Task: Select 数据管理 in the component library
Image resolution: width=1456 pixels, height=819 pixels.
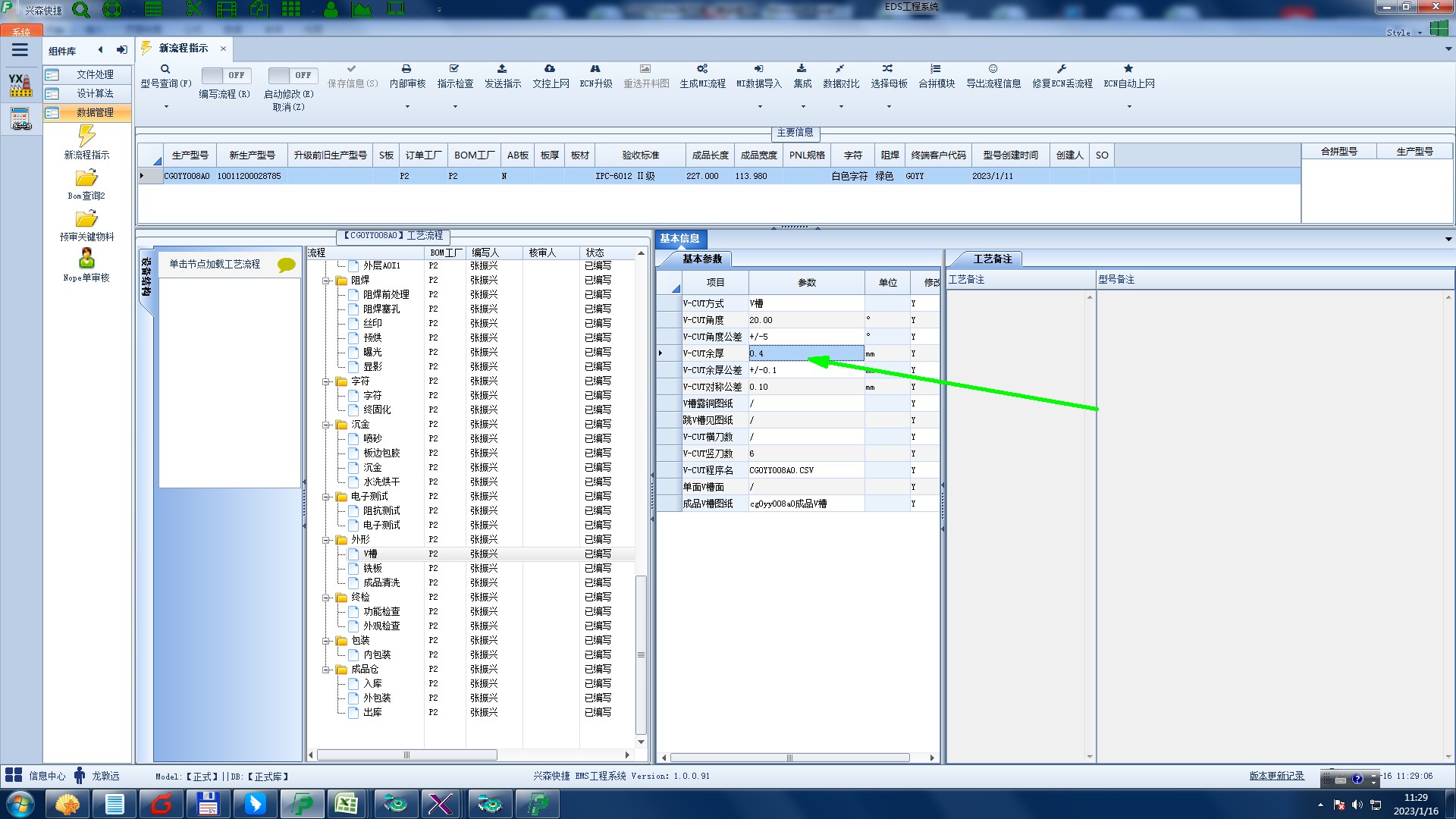Action: point(94,112)
